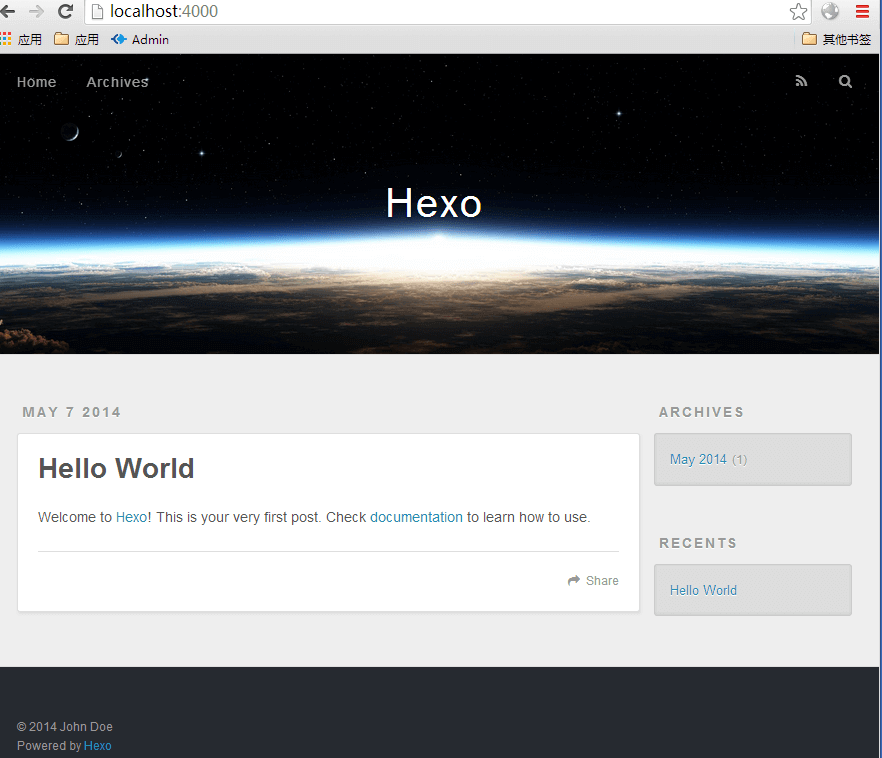Open the RSS feed icon
This screenshot has width=882, height=758.
click(x=801, y=82)
